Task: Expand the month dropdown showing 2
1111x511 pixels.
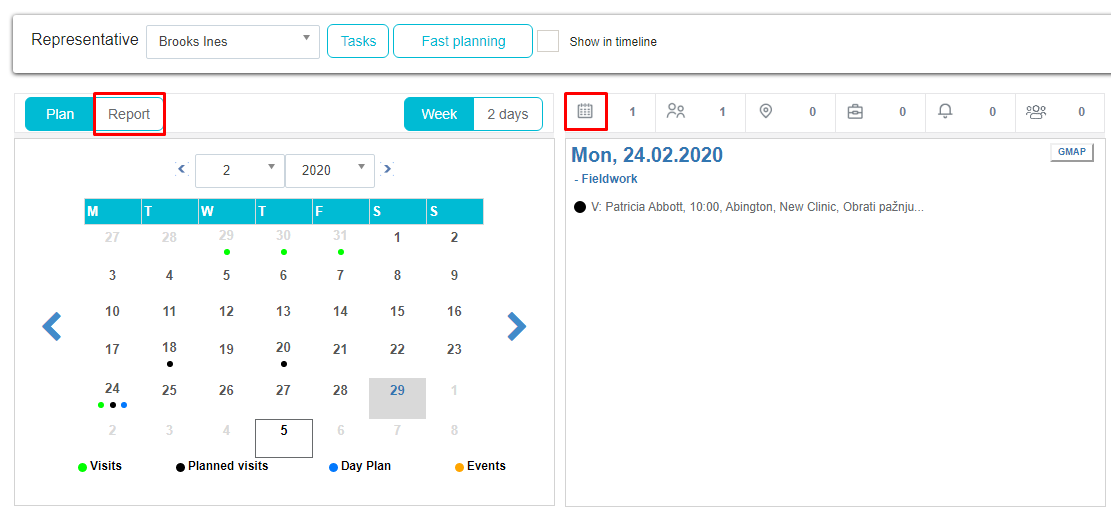Action: point(239,171)
